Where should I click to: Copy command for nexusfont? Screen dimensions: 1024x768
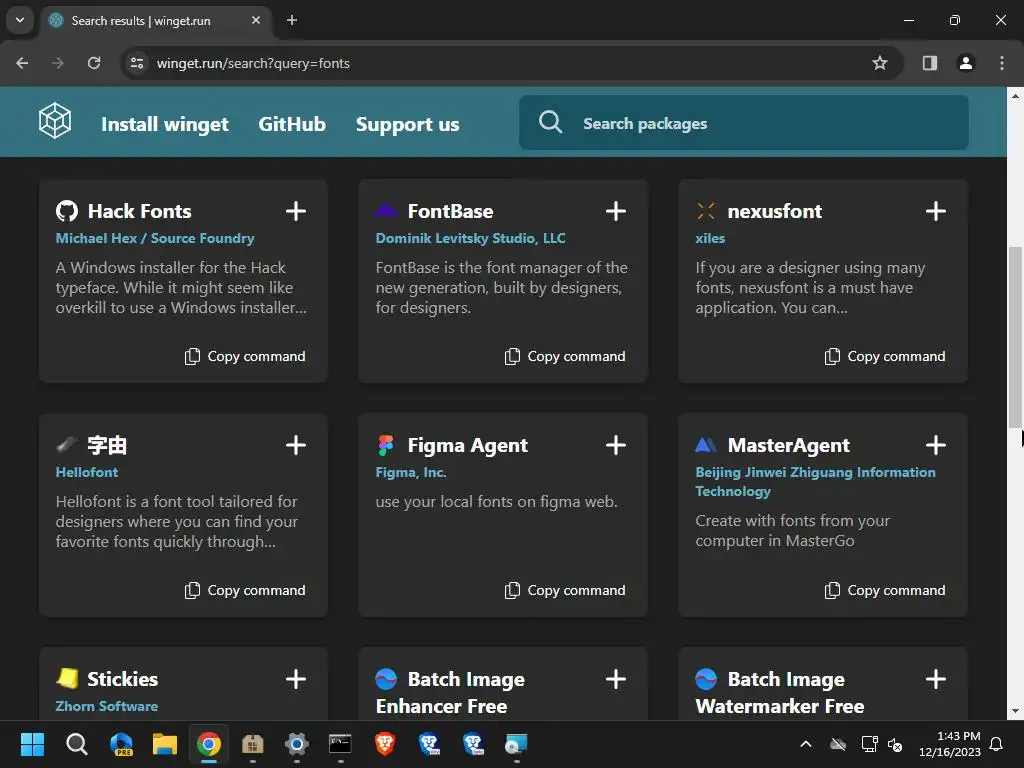[885, 356]
